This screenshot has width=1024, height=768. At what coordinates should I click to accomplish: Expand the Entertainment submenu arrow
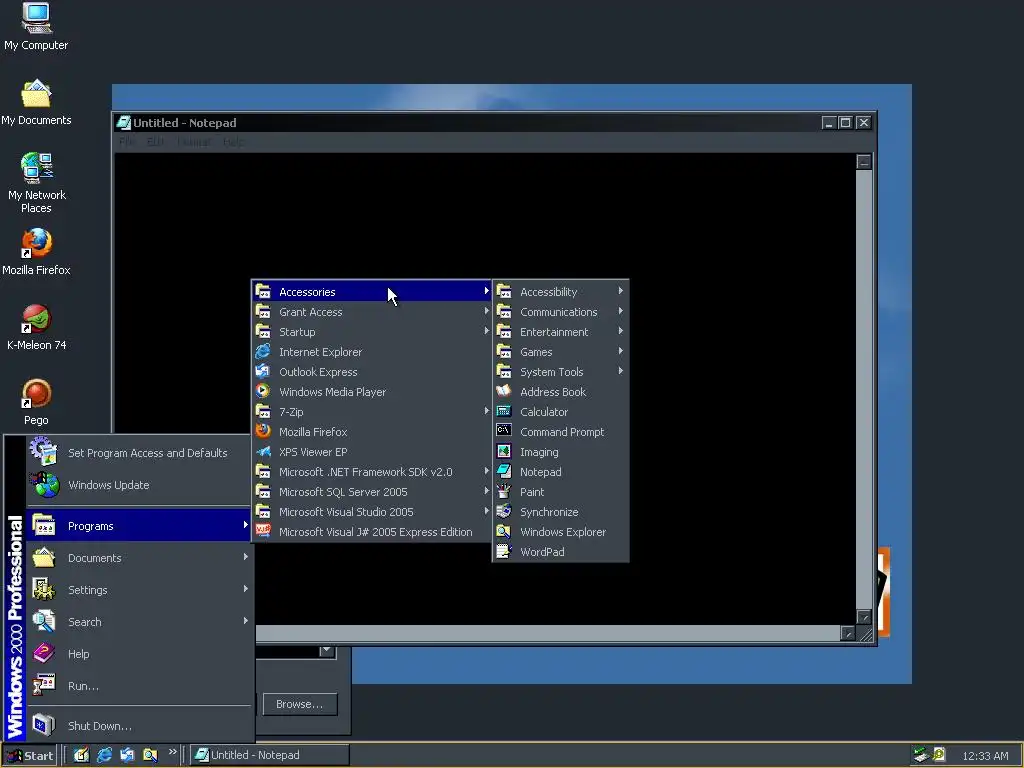click(x=620, y=331)
